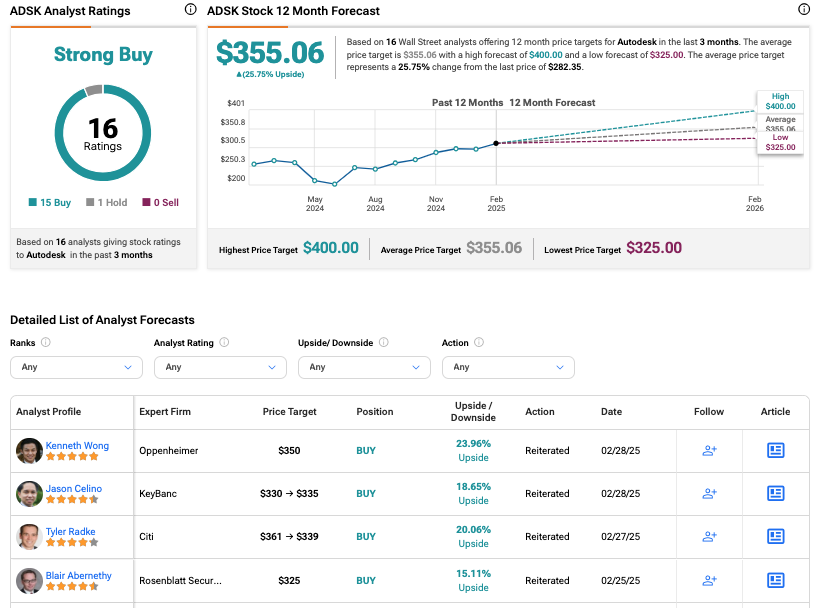This screenshot has width=817, height=608.
Task: Click the Price Target column header
Action: coord(289,412)
